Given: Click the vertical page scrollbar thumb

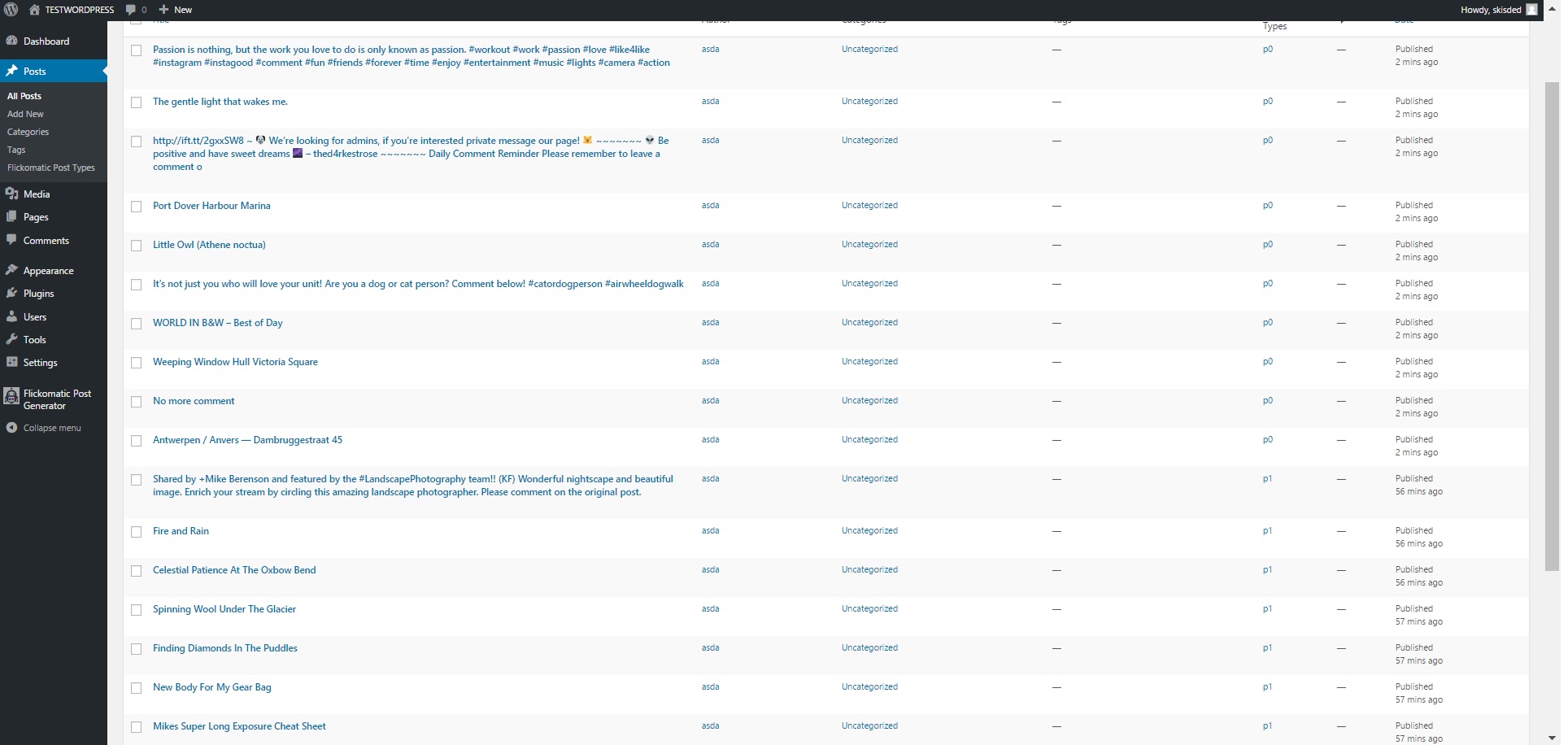Looking at the screenshot, I should tap(1553, 325).
